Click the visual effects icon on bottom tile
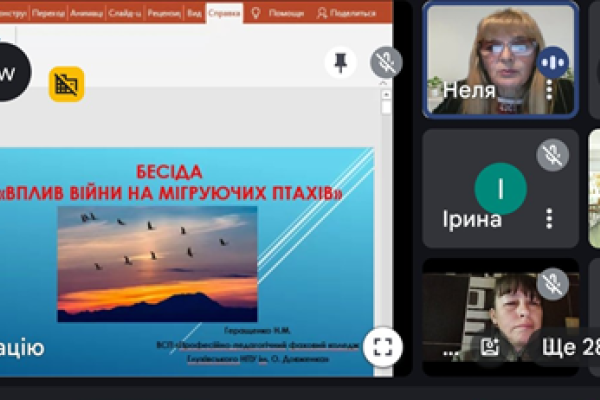600x400 pixels. (490, 346)
